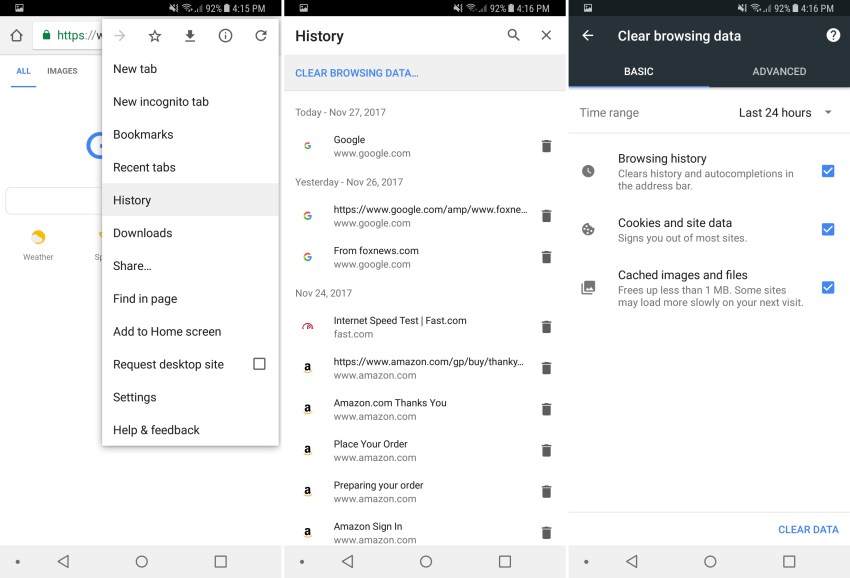Search history with the magnifier icon
The width and height of the screenshot is (850, 578).
pyautogui.click(x=513, y=35)
